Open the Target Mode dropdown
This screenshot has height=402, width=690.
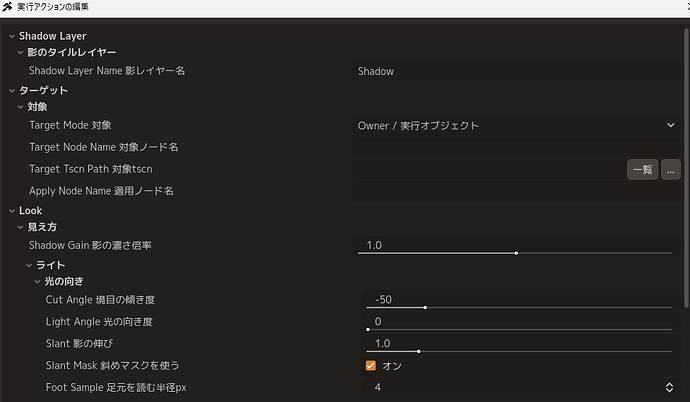(x=517, y=126)
